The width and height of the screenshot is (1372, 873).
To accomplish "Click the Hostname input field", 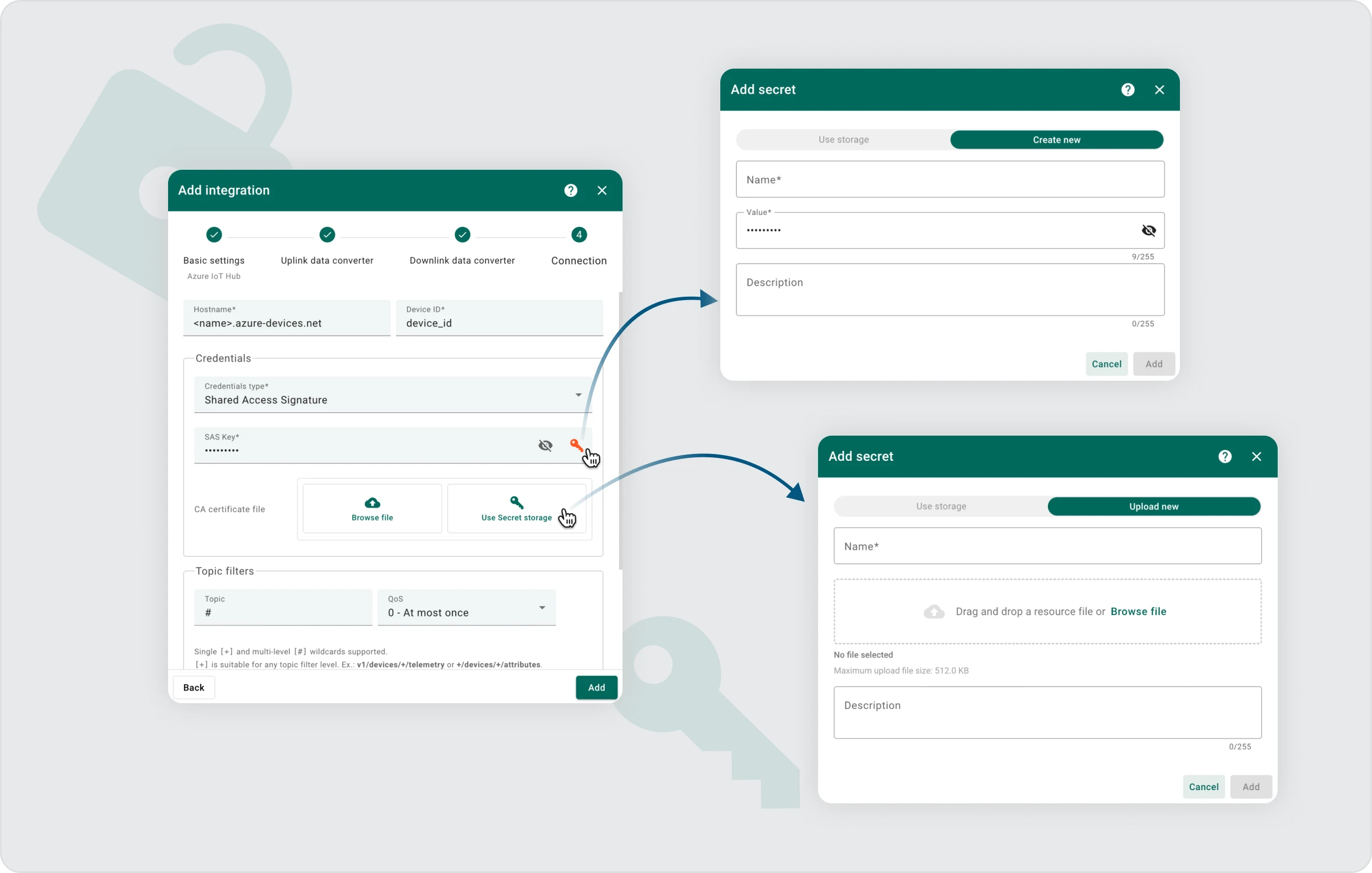I will [286, 323].
